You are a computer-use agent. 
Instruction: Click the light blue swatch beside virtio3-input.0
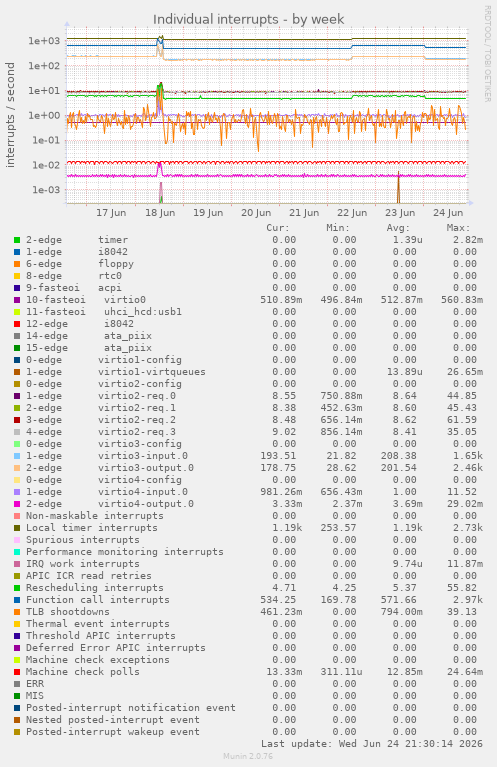pyautogui.click(x=17, y=456)
